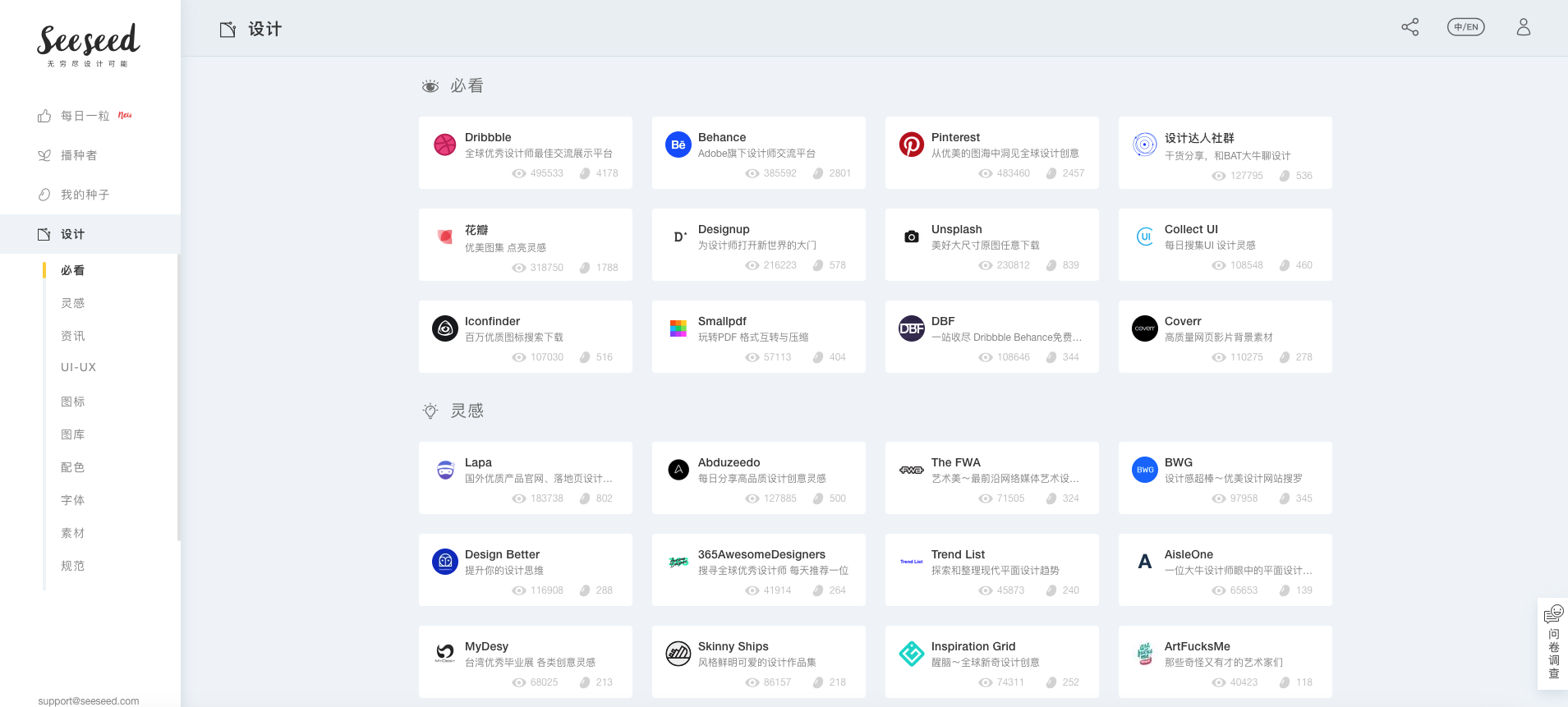Open 播种者 in the sidebar
1568x707 pixels.
point(67,155)
